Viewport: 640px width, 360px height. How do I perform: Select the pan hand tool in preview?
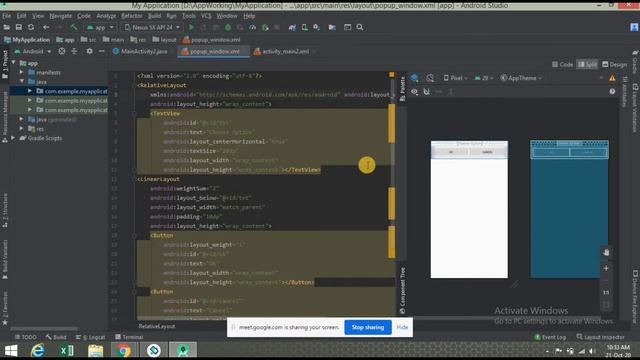click(x=606, y=253)
